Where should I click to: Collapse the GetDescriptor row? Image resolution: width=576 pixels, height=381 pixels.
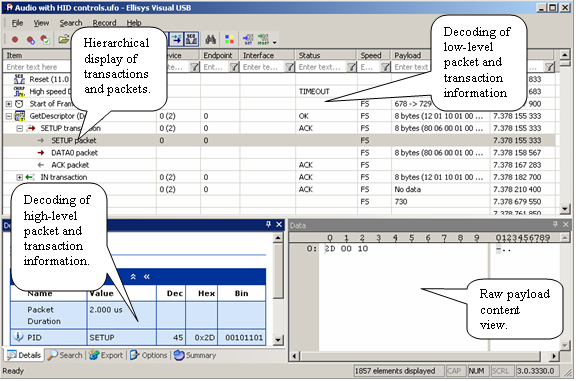pos(9,116)
